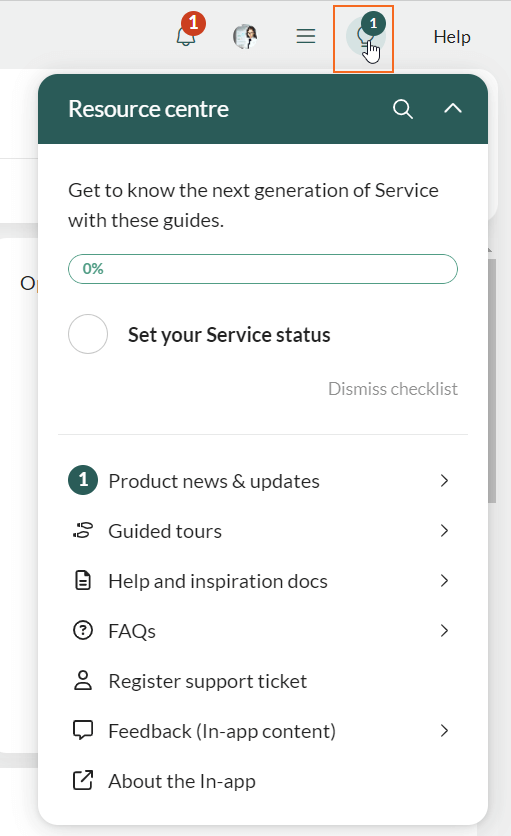Click the lightbulb resource centre icon

pyautogui.click(x=364, y=38)
